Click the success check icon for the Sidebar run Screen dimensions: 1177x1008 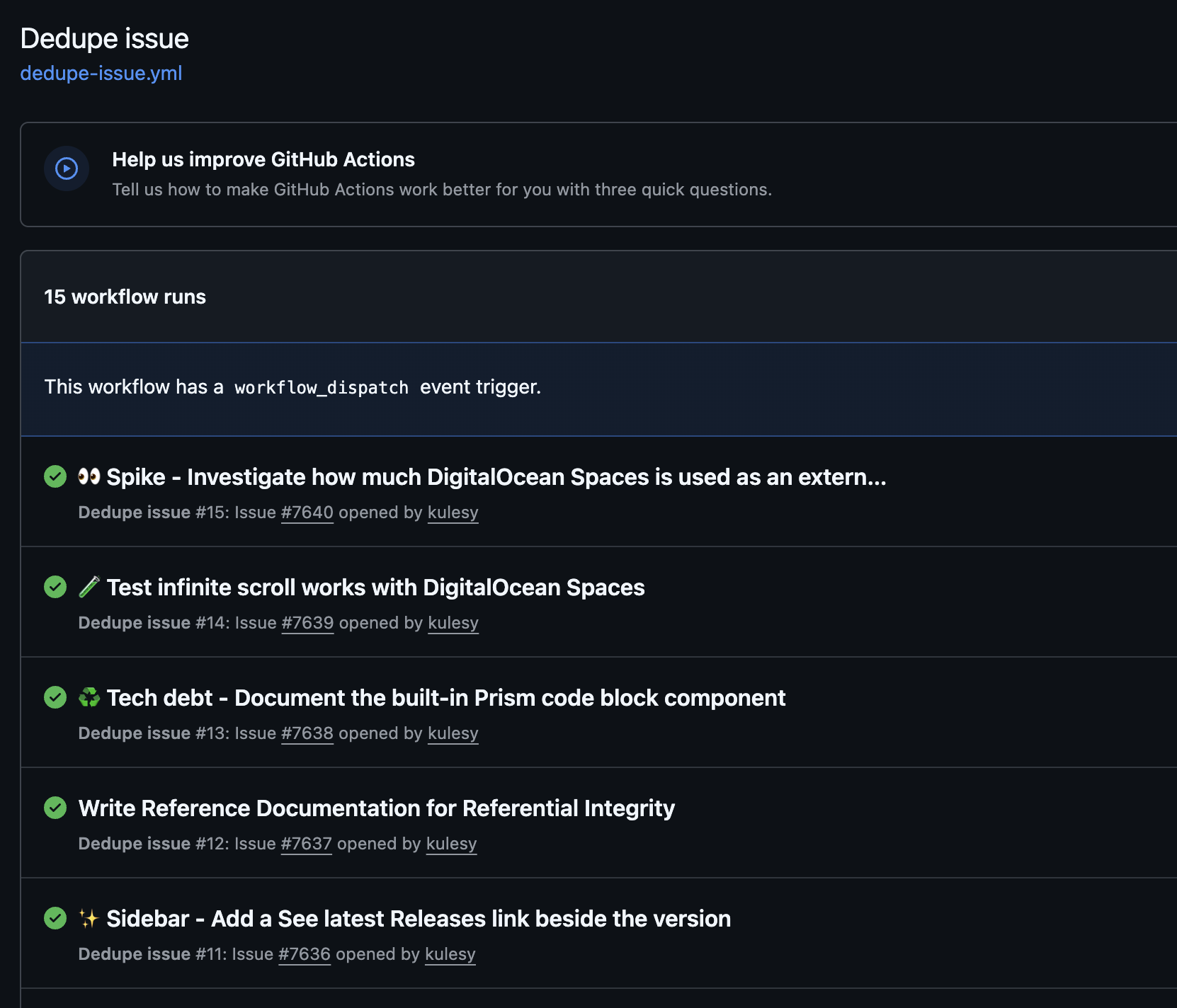tap(55, 918)
